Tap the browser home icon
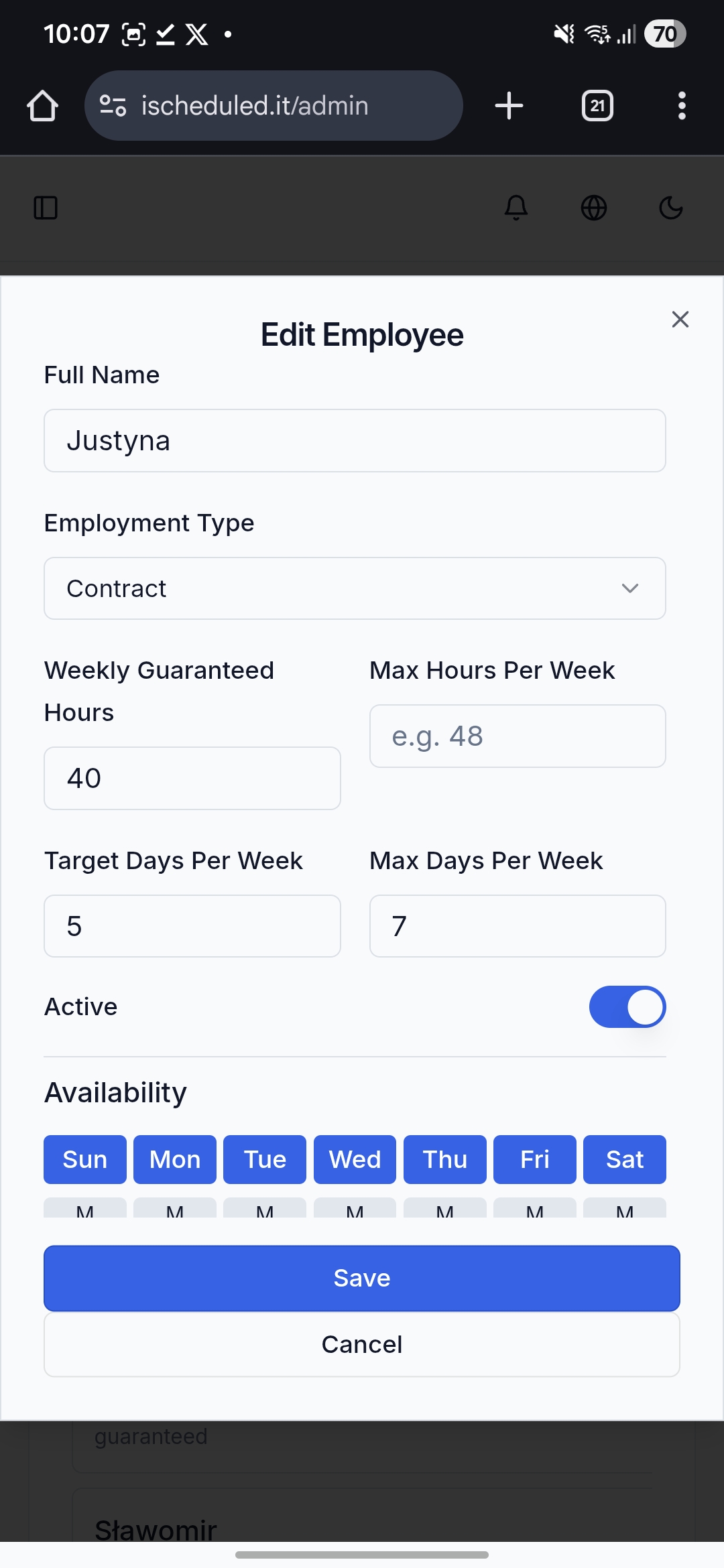Screen dimensions: 724x1568 [x=42, y=106]
